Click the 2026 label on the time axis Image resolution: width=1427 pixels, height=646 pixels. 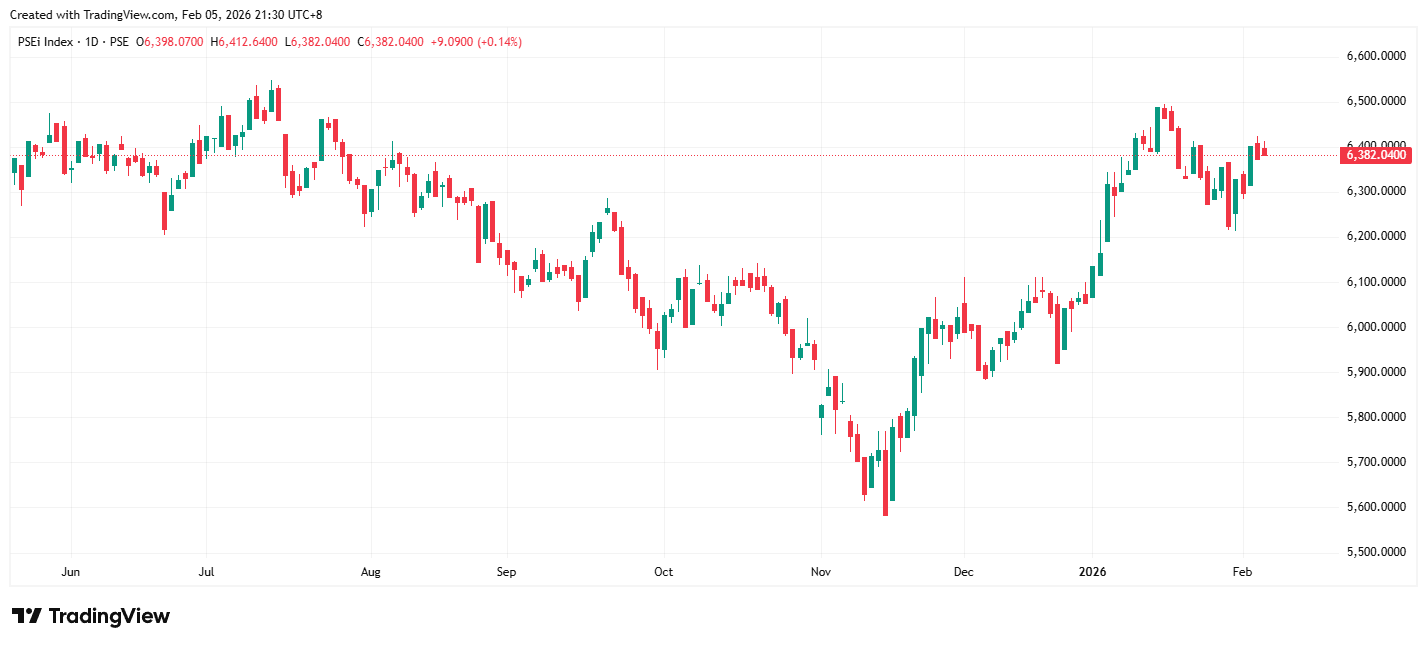click(x=1091, y=572)
